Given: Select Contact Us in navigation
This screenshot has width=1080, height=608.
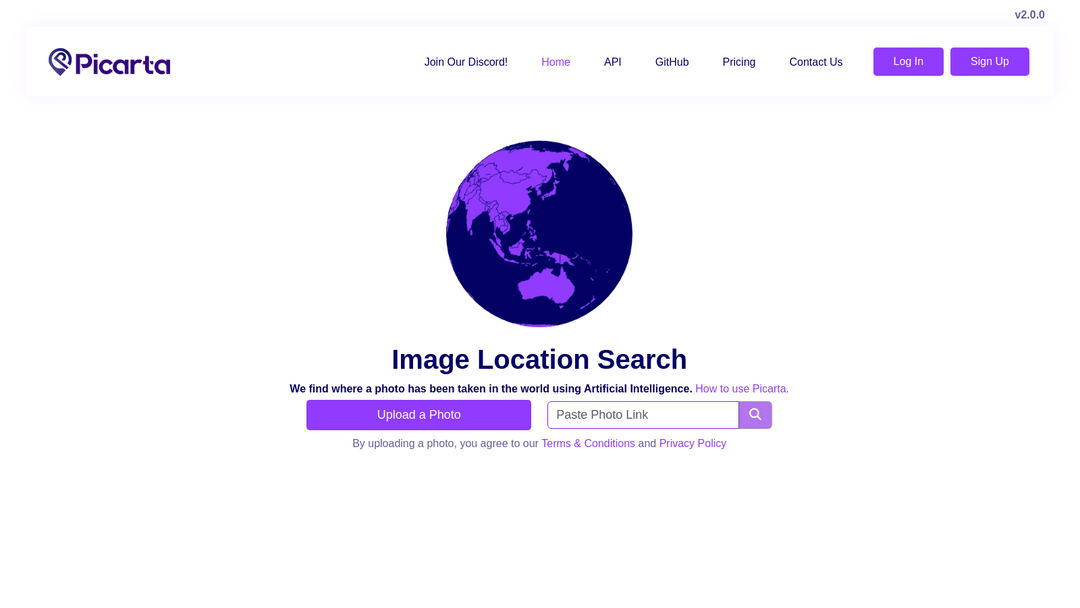Looking at the screenshot, I should click(816, 62).
